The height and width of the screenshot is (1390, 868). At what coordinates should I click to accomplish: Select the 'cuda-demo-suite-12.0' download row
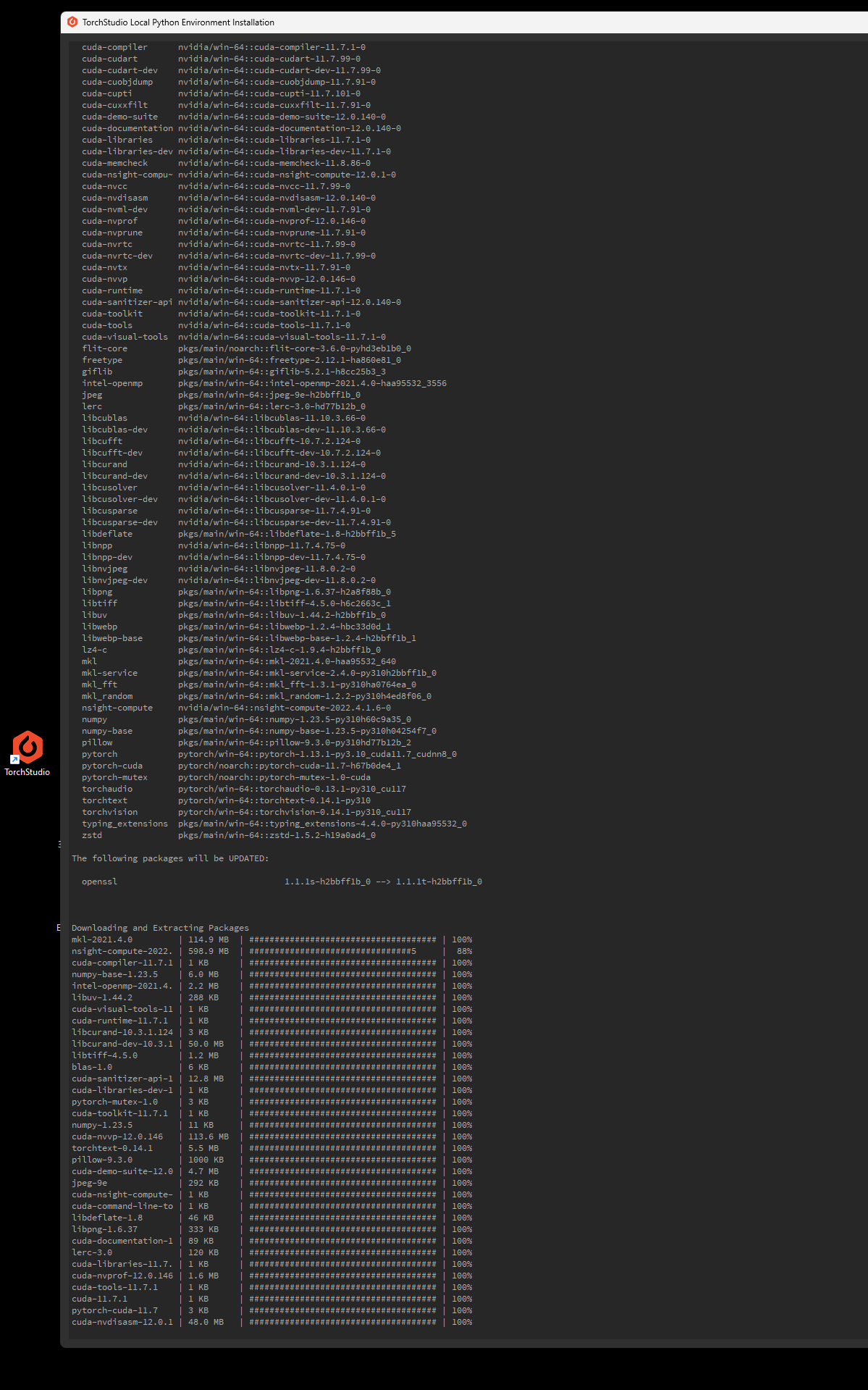(x=271, y=1171)
